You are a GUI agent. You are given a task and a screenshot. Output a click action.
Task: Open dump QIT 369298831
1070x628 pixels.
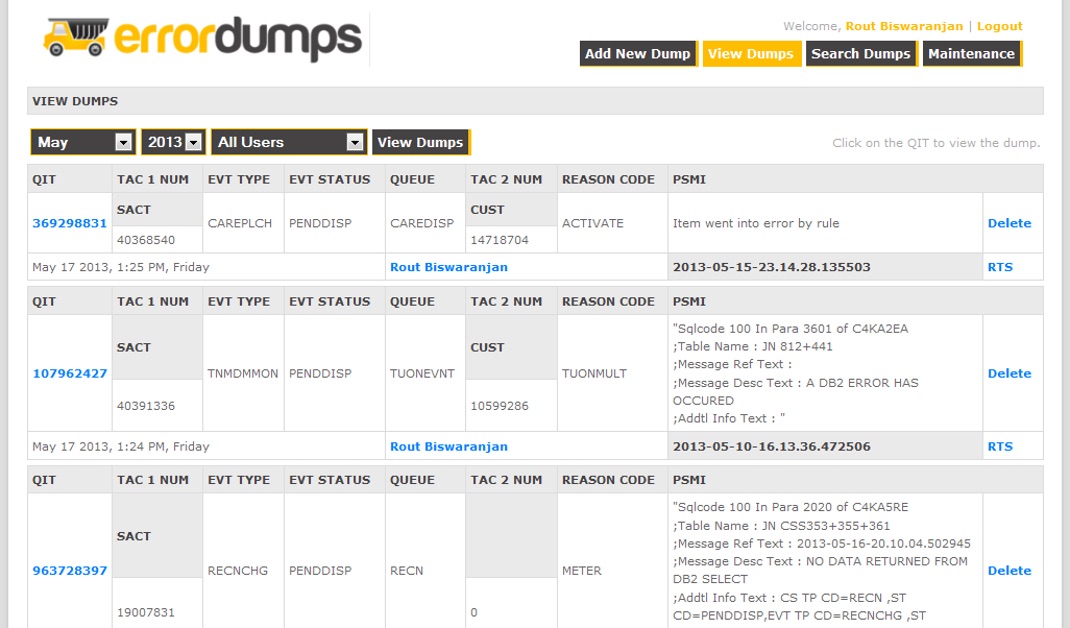(70, 223)
